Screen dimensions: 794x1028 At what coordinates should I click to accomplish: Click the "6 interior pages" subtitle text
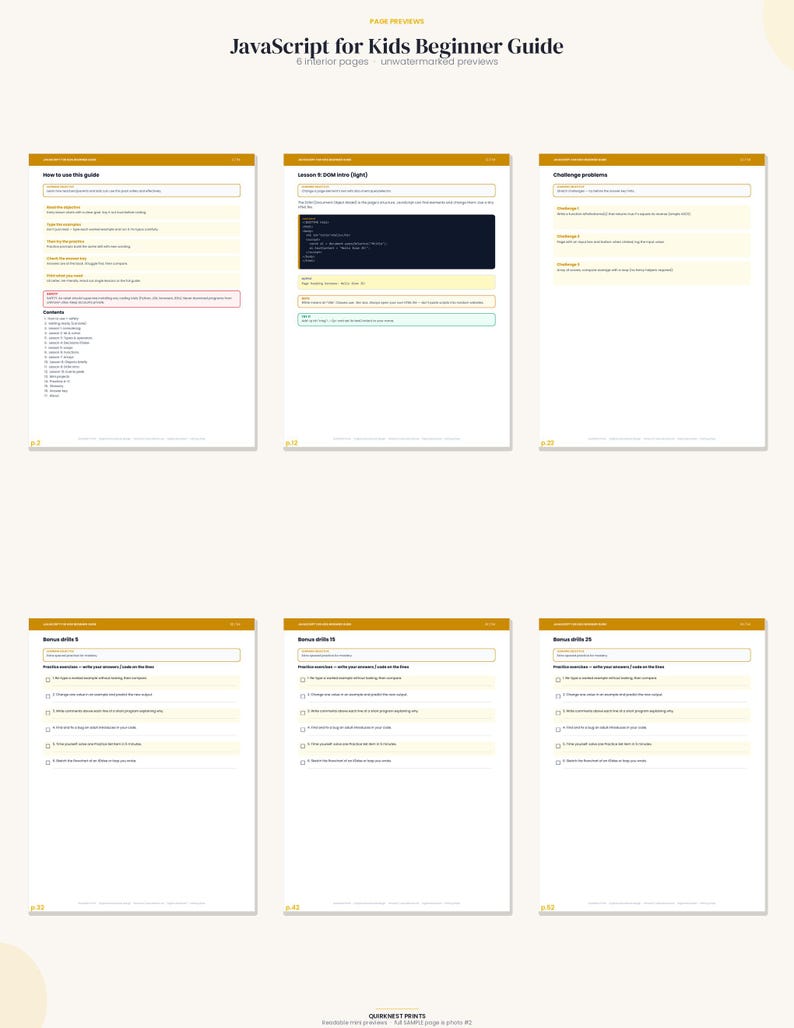click(332, 62)
